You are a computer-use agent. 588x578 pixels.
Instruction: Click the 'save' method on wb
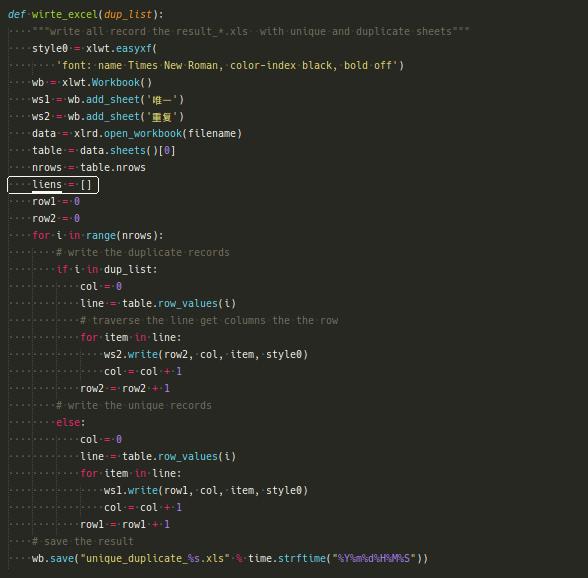[62, 558]
